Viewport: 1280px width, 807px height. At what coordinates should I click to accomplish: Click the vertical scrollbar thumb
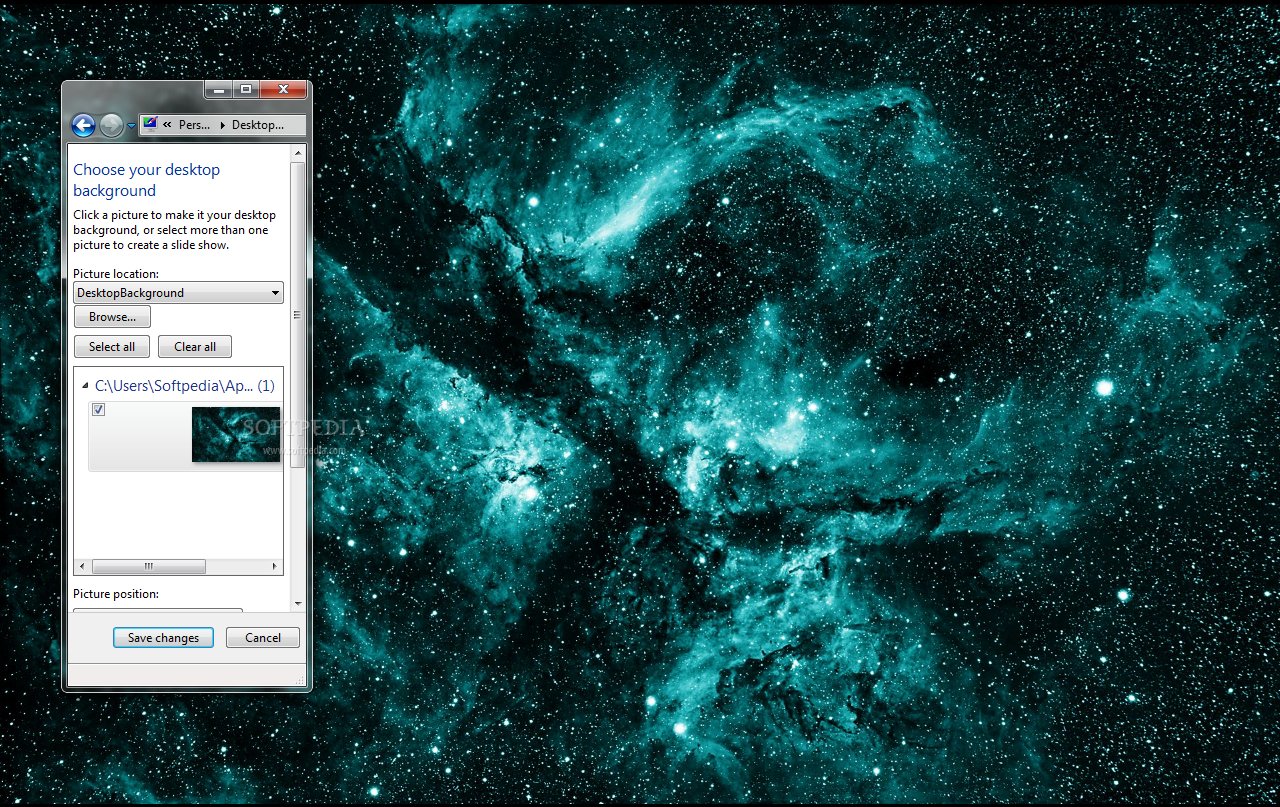[x=297, y=313]
